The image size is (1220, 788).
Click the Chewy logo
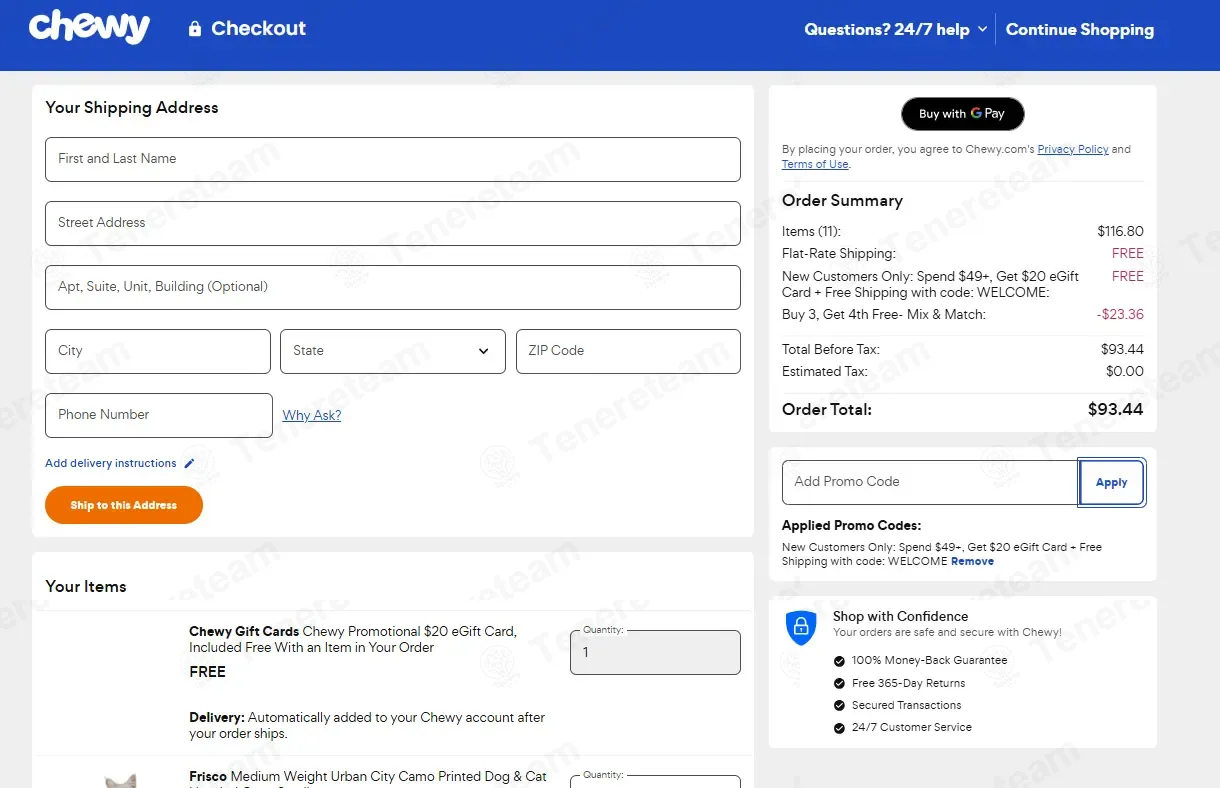coord(89,27)
